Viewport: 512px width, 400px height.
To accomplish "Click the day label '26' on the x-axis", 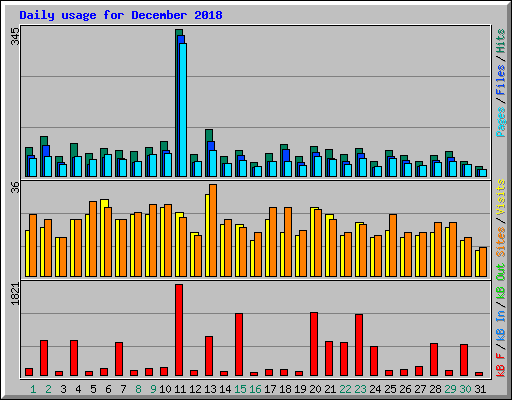I will tap(405, 389).
